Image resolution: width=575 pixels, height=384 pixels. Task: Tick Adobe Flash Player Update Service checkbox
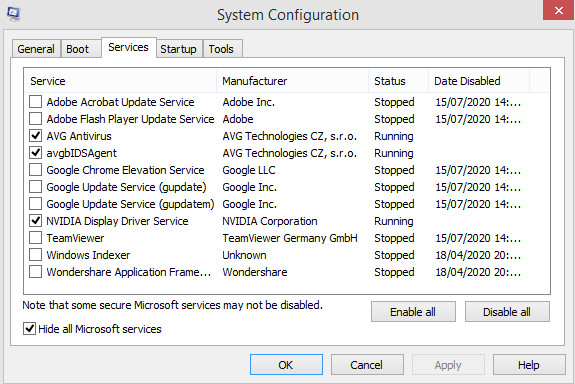pyautogui.click(x=36, y=119)
